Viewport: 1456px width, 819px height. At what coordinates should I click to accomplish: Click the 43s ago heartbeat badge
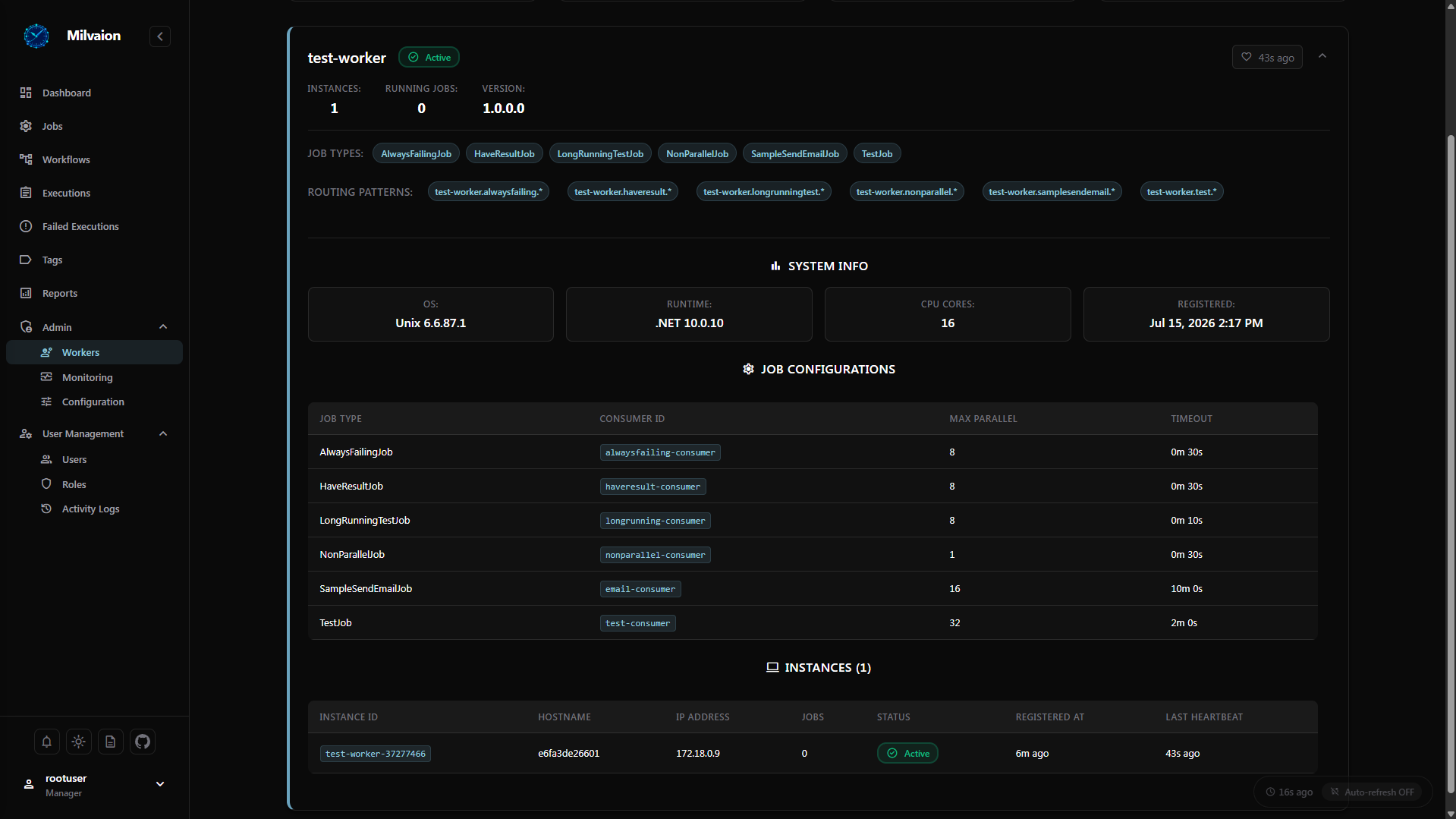coord(1267,58)
